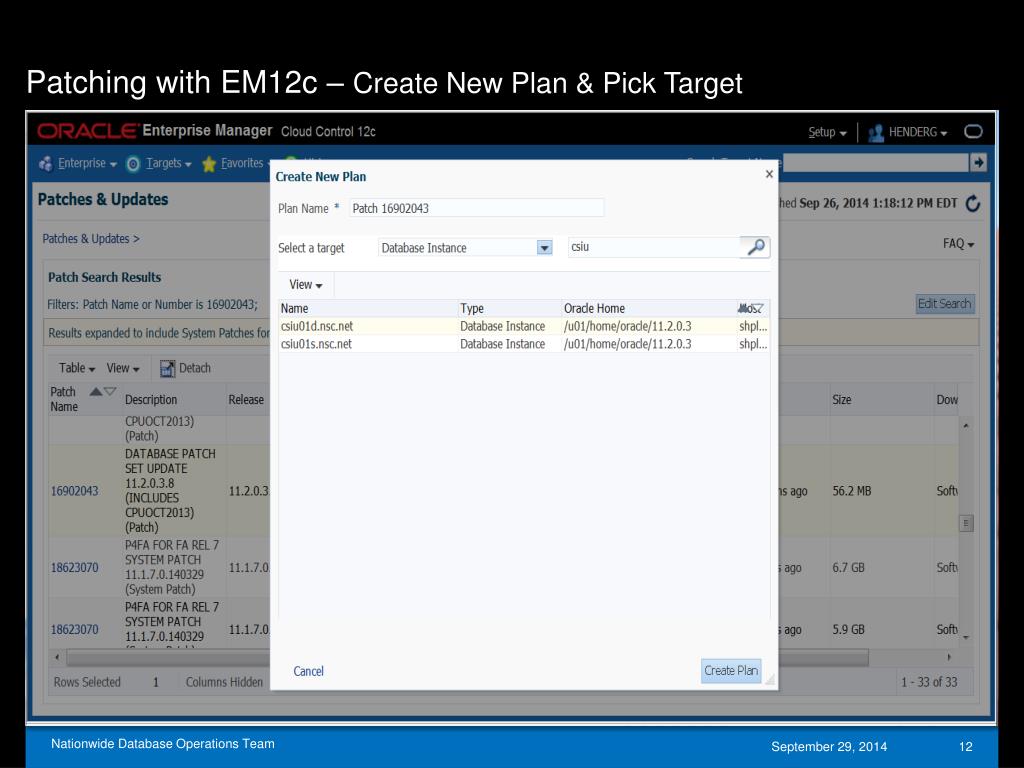Click the search magnifier icon in dialog
Image resolution: width=1024 pixels, height=768 pixels.
click(x=756, y=247)
